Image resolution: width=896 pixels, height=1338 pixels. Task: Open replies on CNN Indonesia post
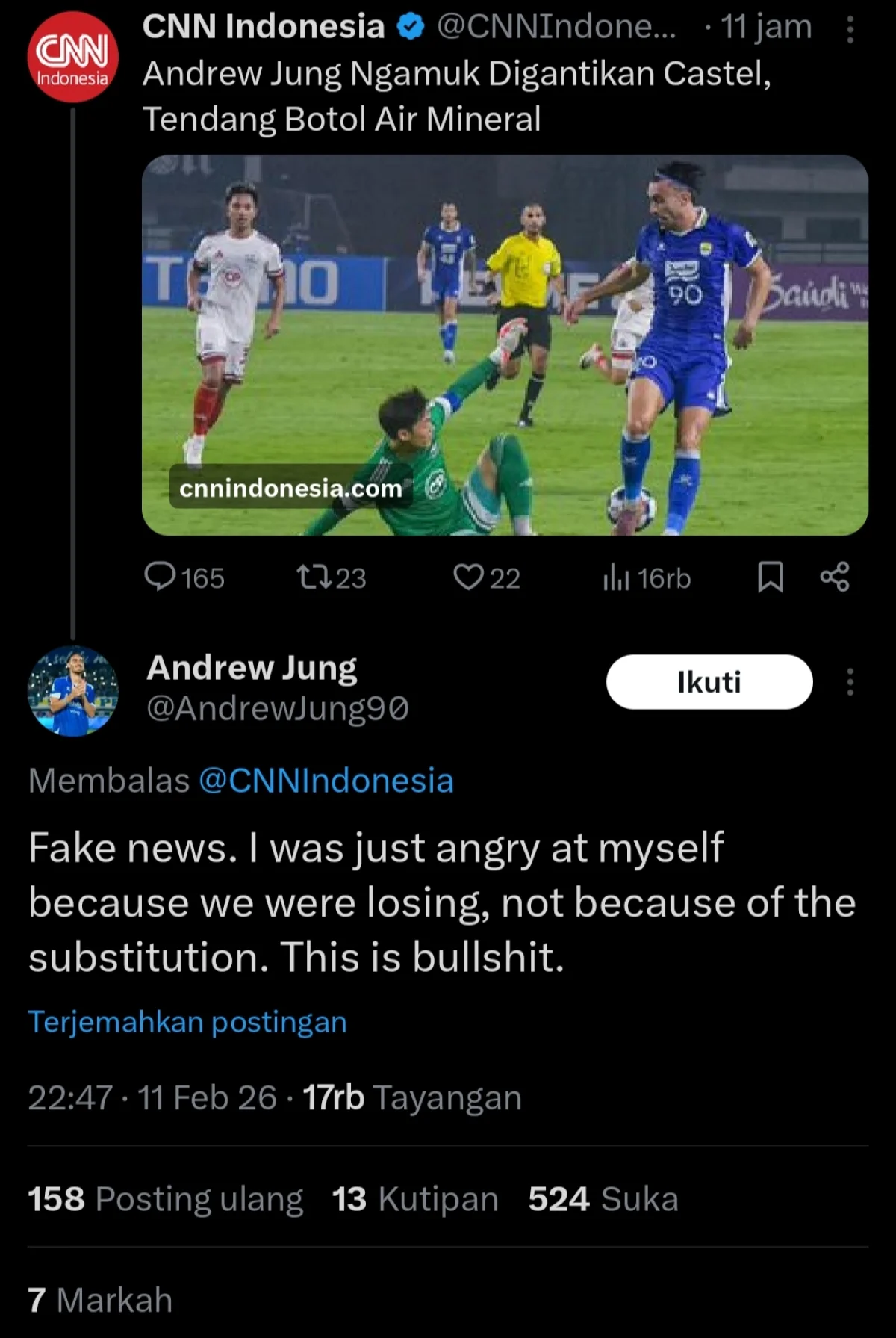[x=184, y=577]
